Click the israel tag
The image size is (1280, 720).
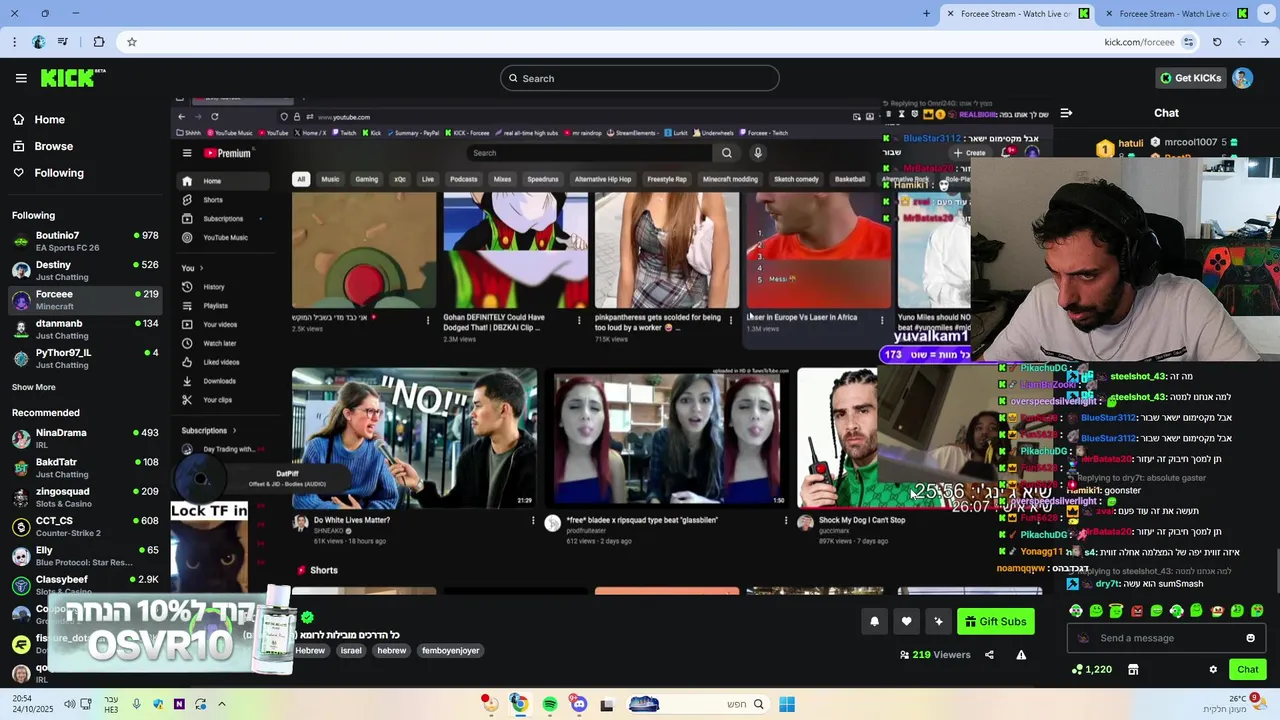(x=351, y=650)
